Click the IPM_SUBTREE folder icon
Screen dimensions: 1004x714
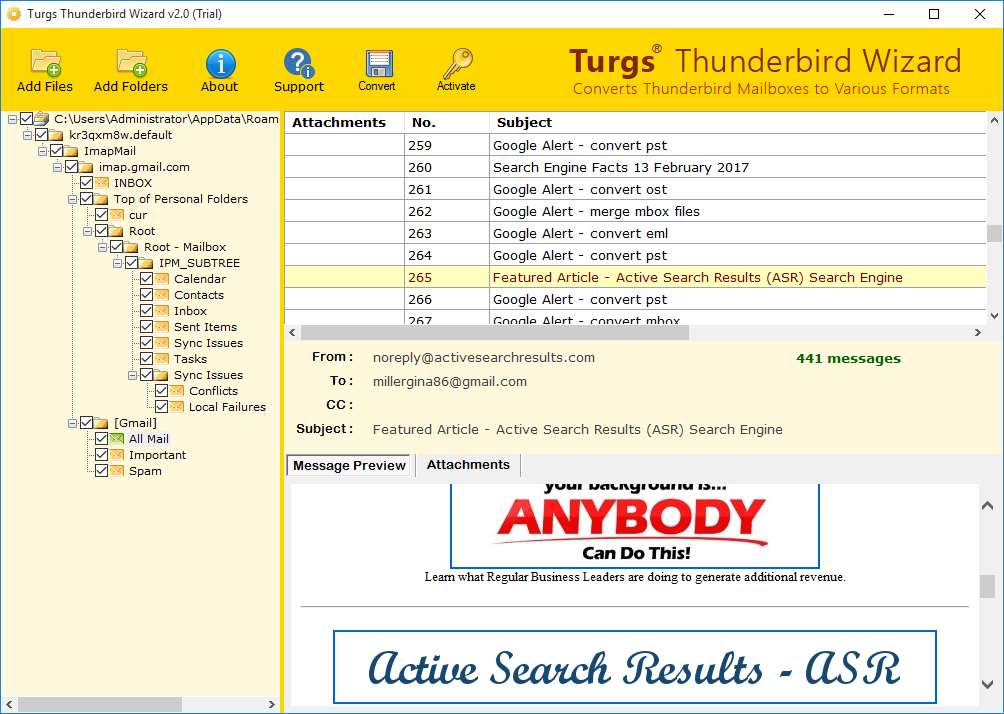(x=147, y=263)
